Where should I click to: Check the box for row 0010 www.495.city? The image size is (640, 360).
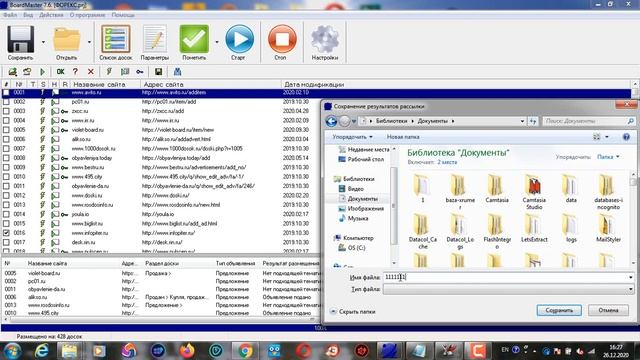6,177
